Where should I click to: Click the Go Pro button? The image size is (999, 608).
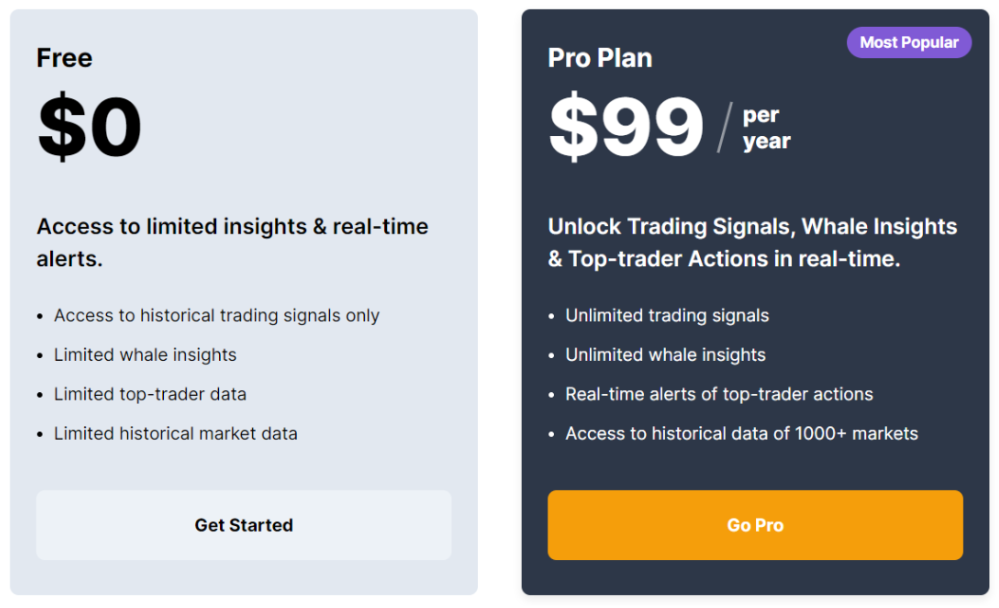coord(754,525)
